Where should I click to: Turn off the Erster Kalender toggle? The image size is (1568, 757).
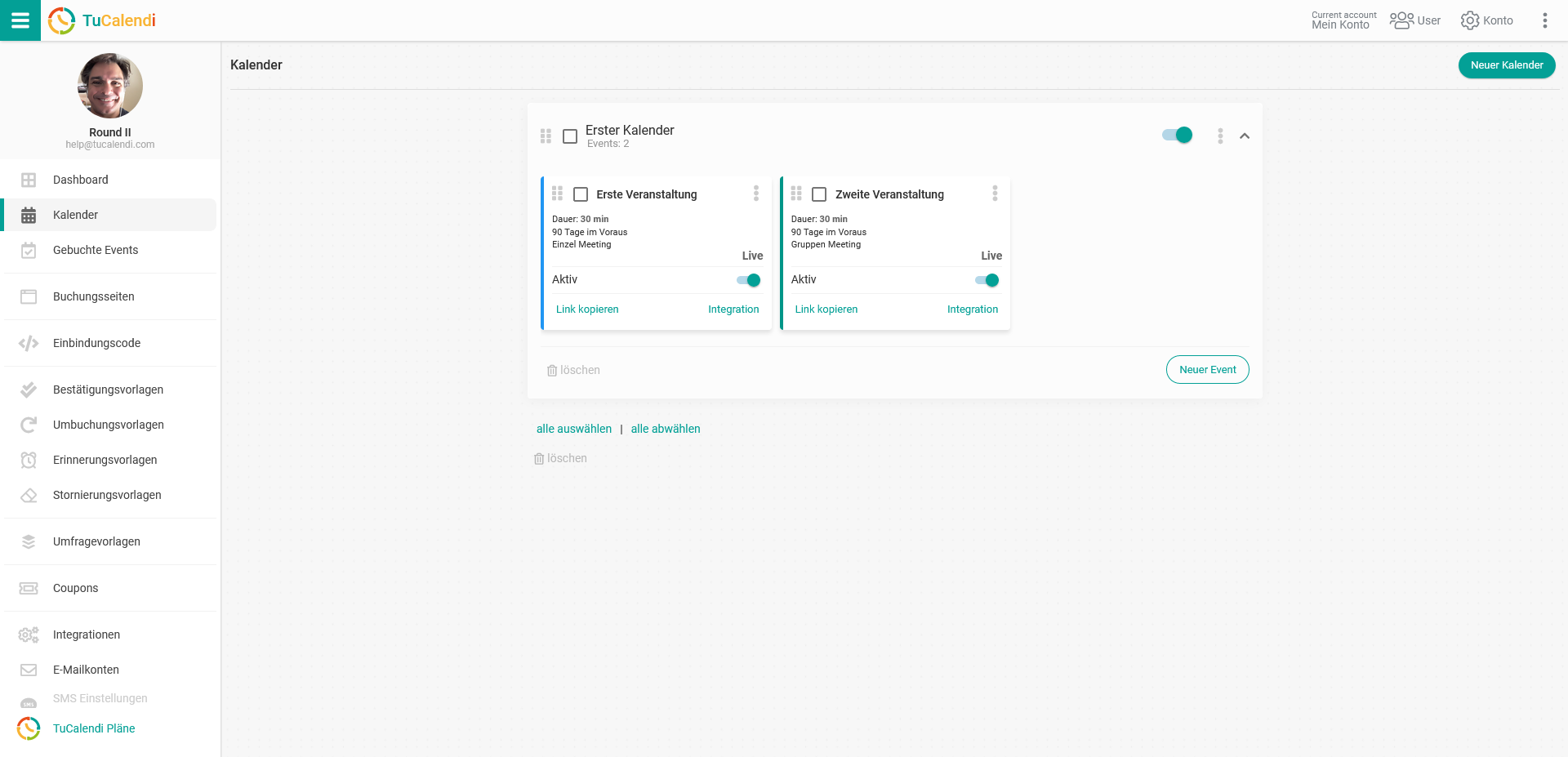[x=1177, y=136]
